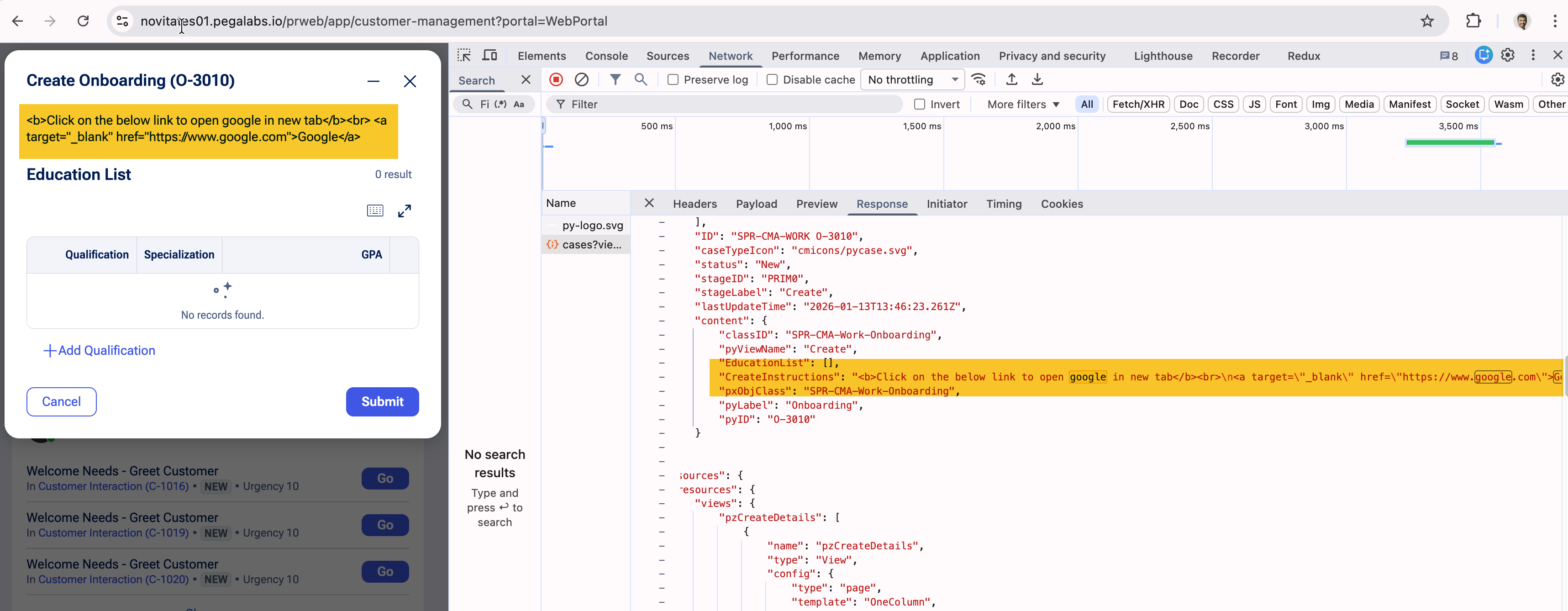Switch to the Console tab
The width and height of the screenshot is (1568, 611).
click(x=605, y=56)
